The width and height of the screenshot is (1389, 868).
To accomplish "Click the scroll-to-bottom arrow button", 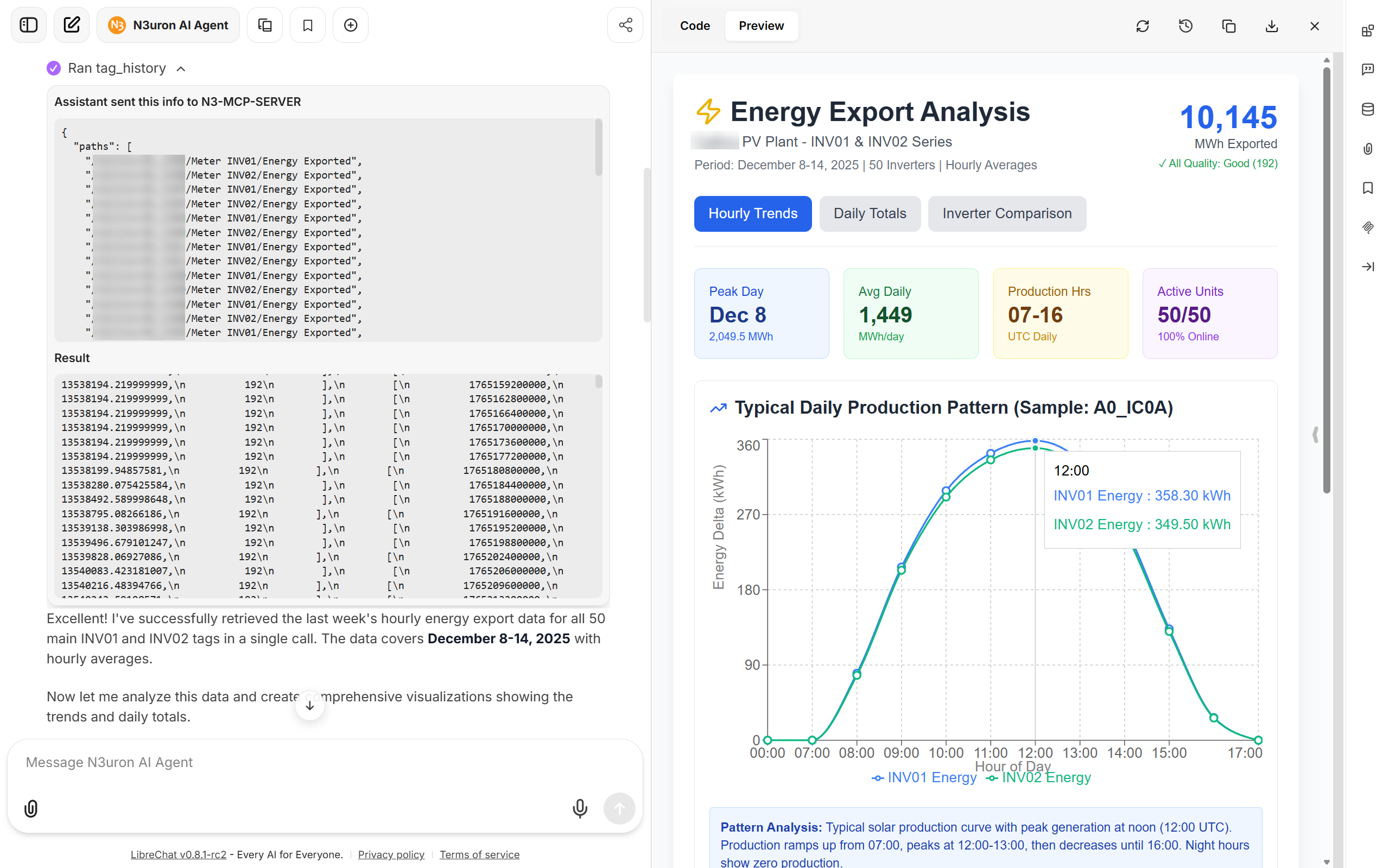I will [x=310, y=706].
